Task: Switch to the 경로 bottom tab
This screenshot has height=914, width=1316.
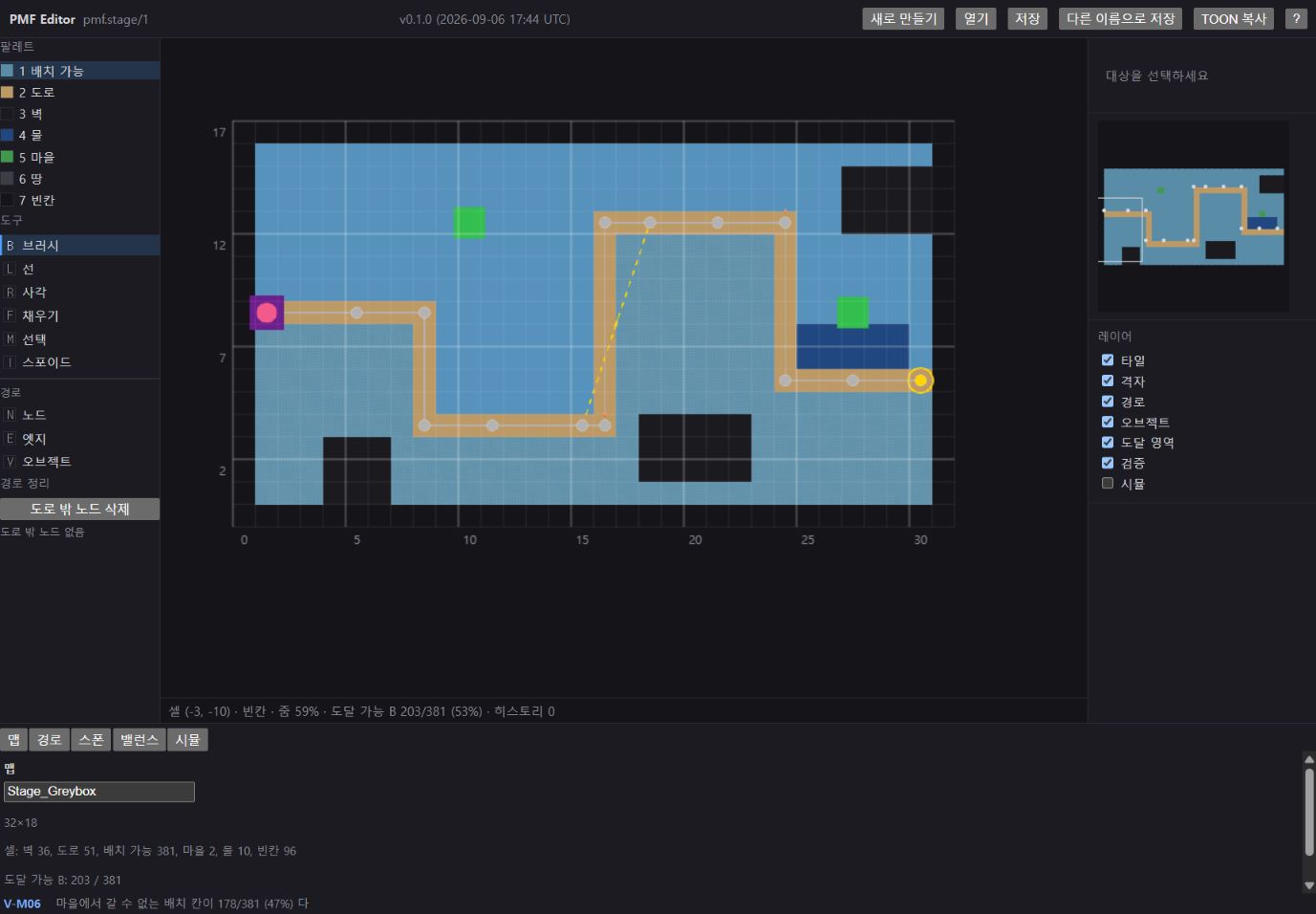Action: tap(49, 740)
